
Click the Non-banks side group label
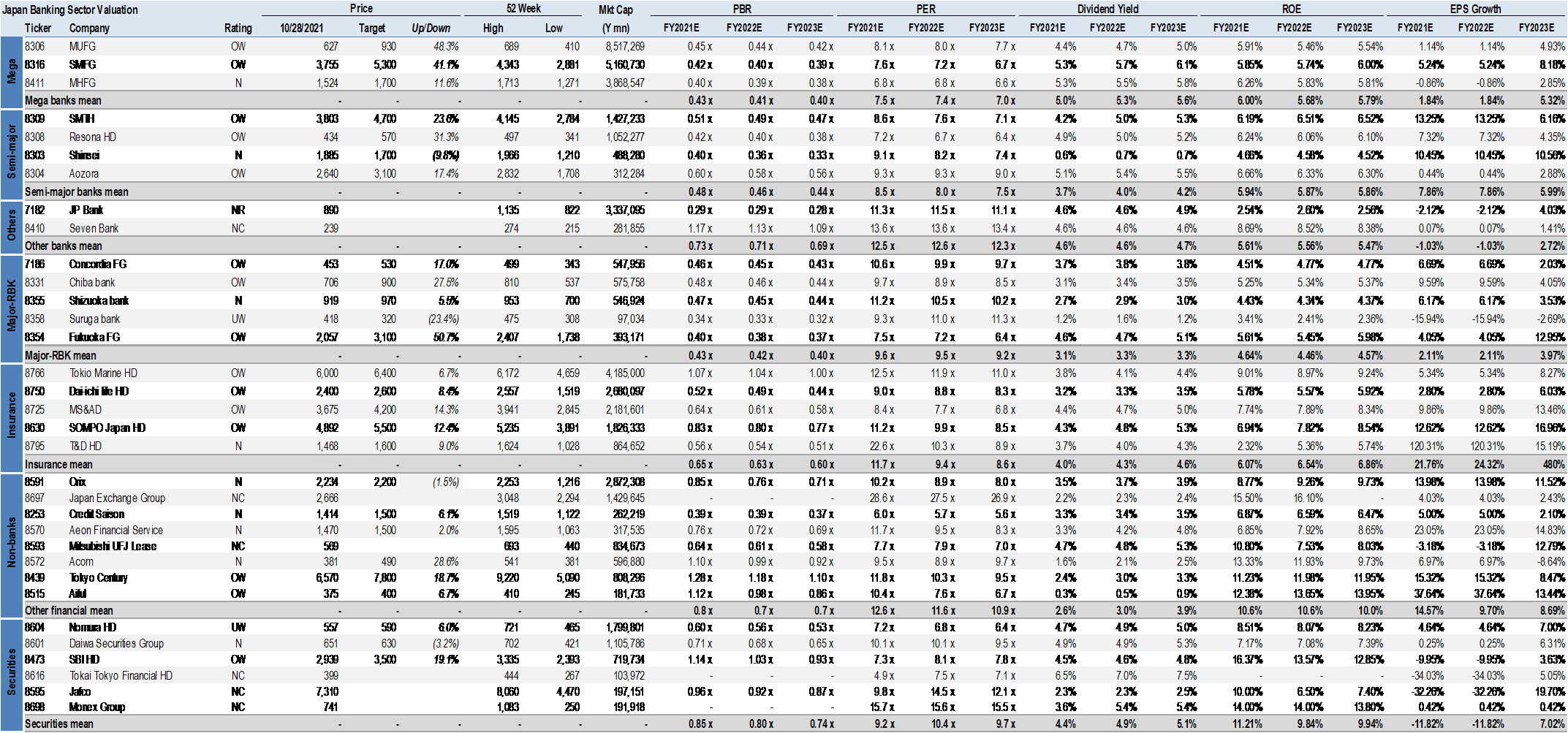click(x=12, y=542)
